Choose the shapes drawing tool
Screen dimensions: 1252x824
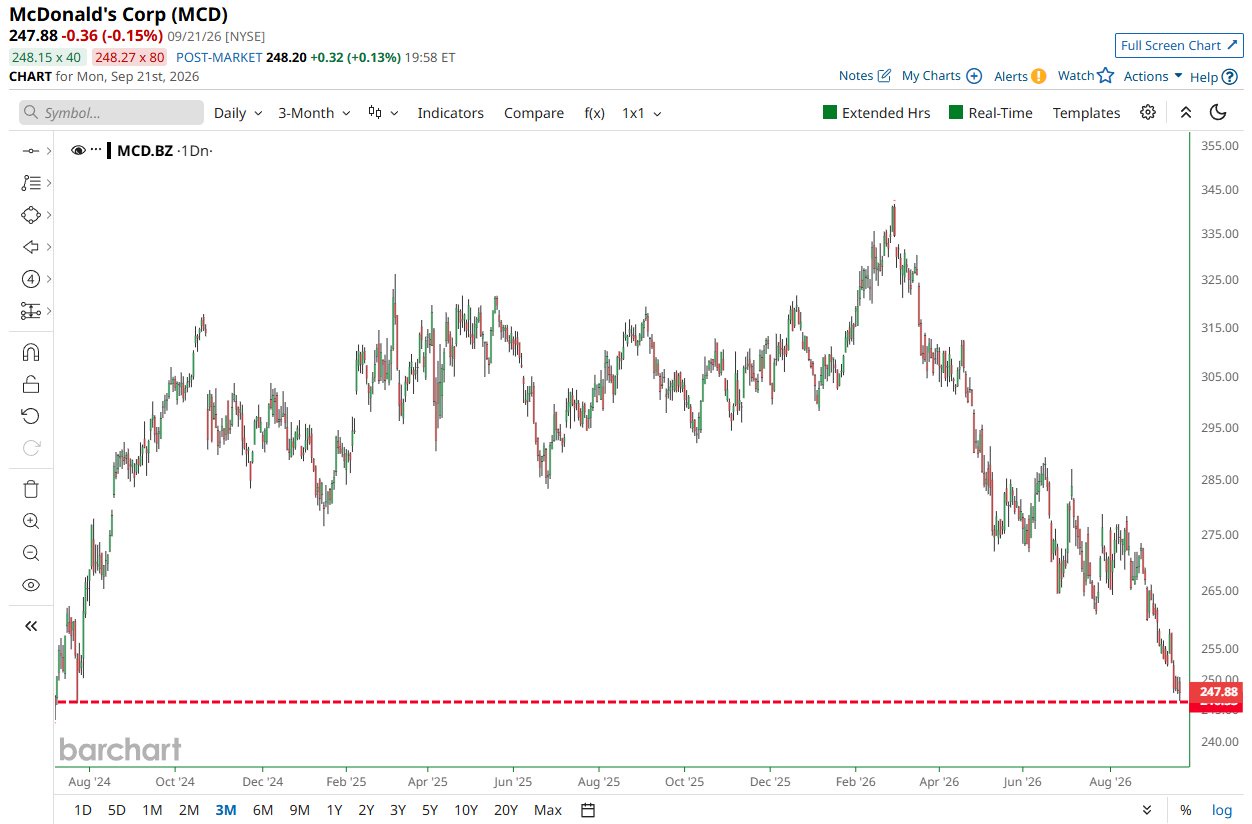[30, 215]
